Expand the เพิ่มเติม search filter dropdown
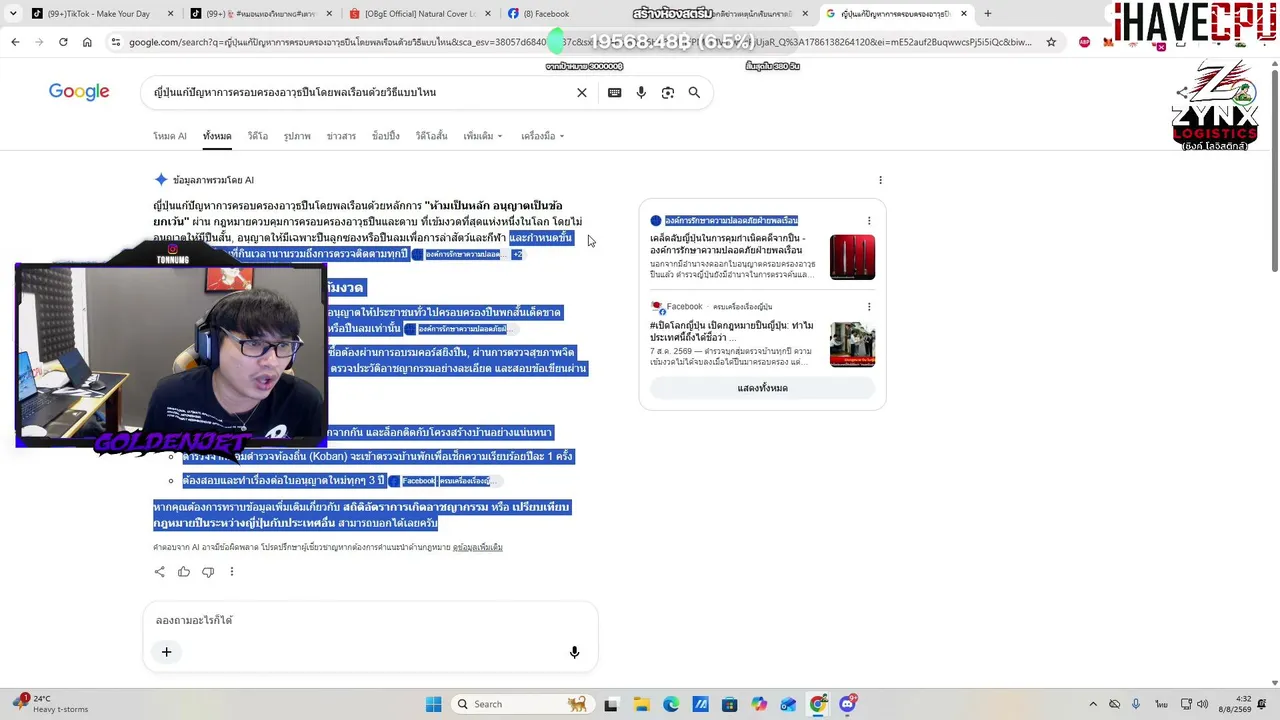The image size is (1280, 720). click(x=483, y=136)
